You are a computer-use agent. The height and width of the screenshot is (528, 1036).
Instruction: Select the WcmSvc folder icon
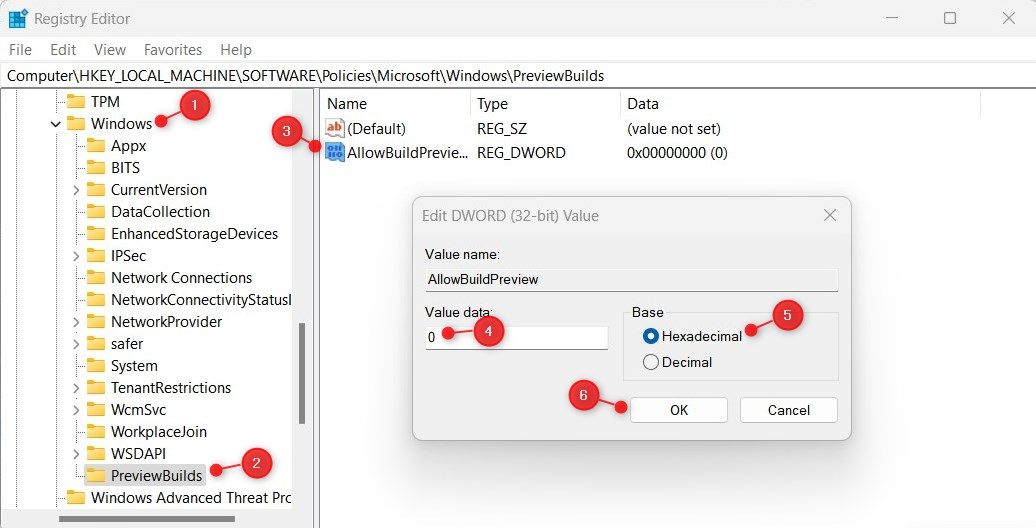(x=96, y=410)
